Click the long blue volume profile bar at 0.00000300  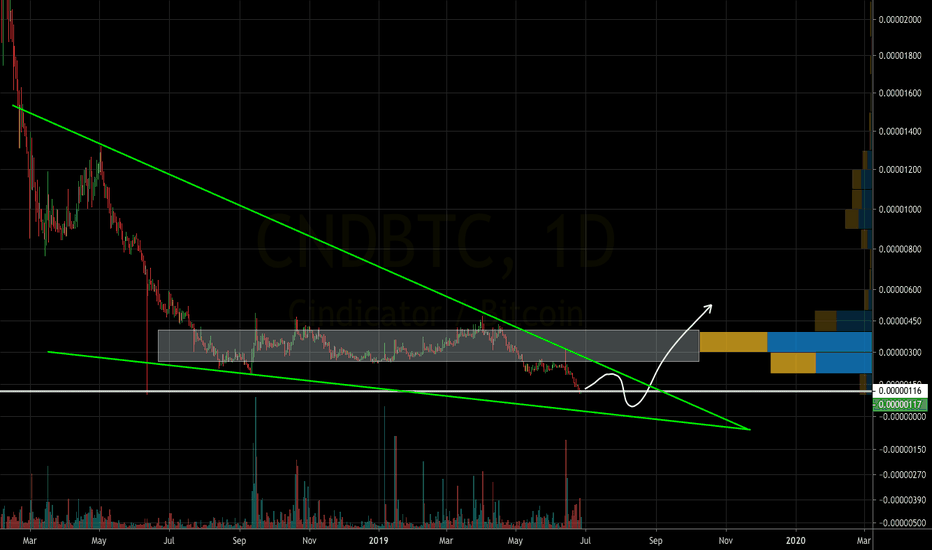point(820,342)
